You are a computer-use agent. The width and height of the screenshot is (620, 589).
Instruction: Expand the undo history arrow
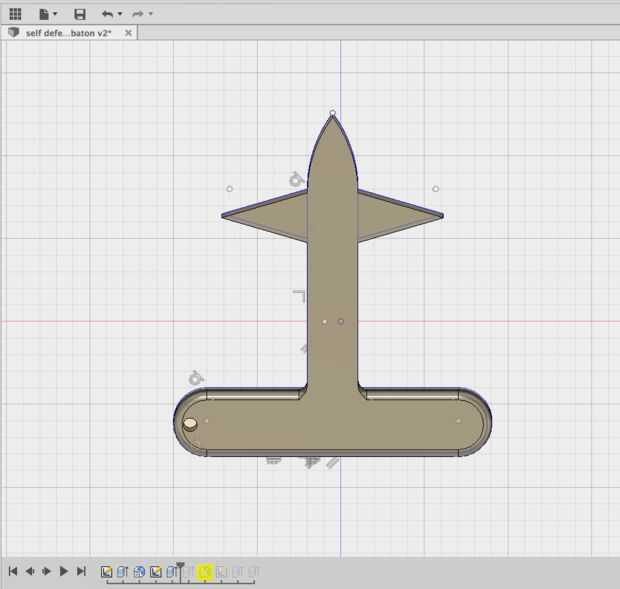[120, 14]
